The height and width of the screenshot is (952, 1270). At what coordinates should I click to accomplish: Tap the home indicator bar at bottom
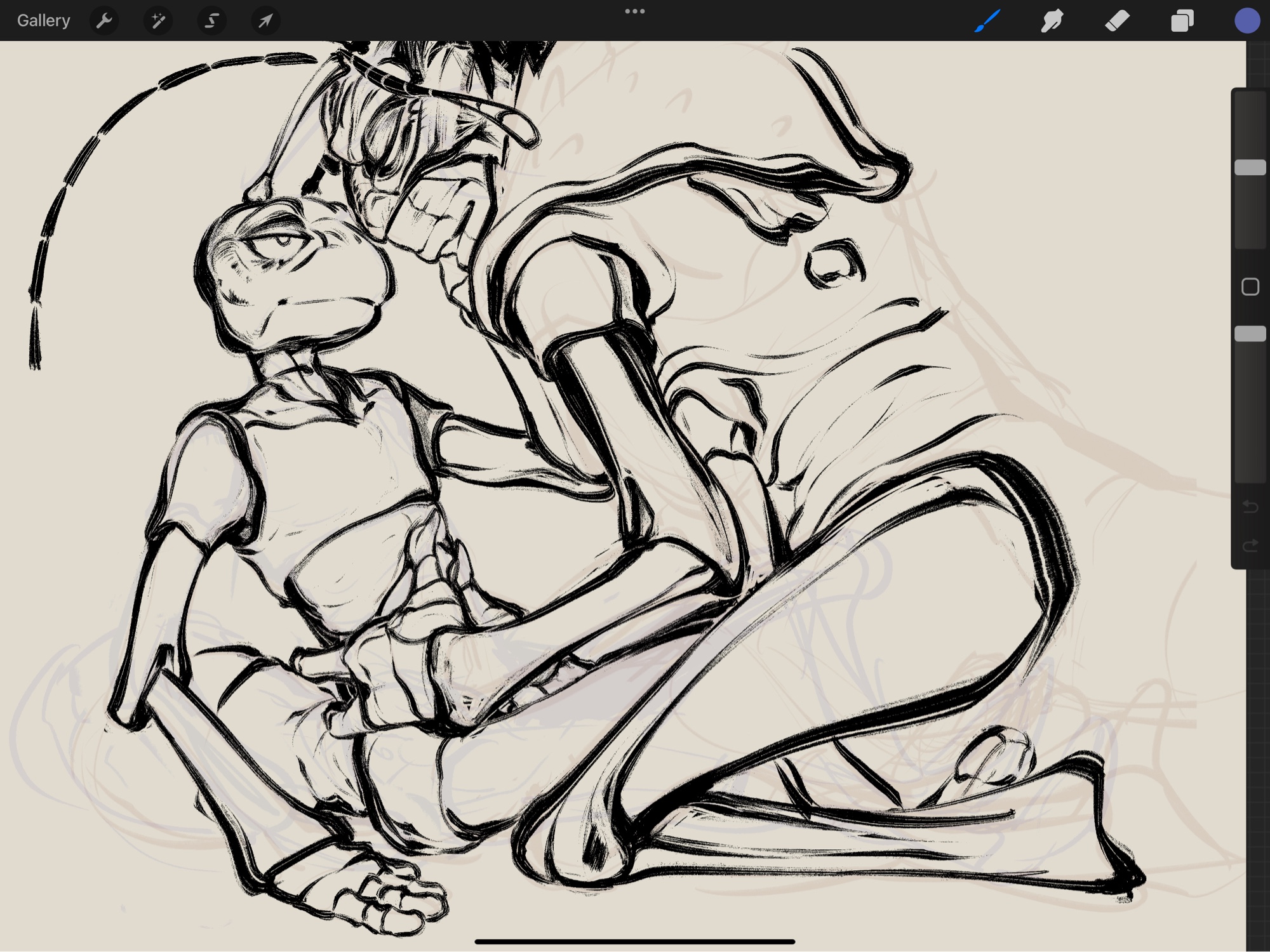634,942
